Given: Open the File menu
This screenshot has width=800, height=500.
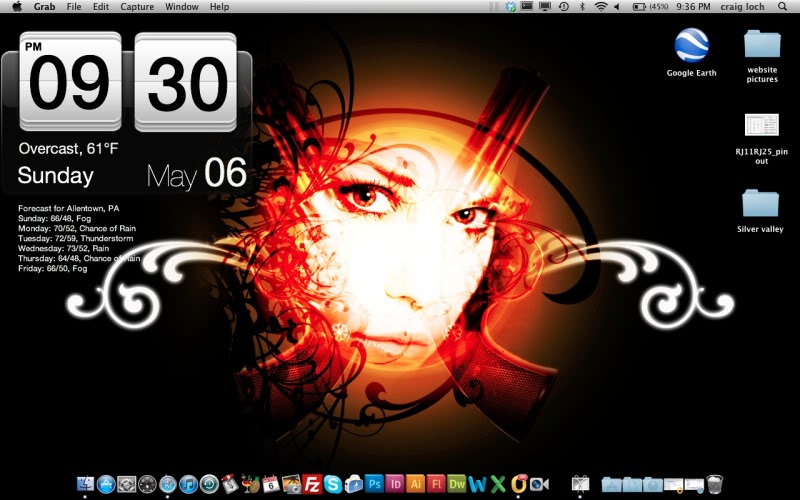Looking at the screenshot, I should [x=74, y=7].
